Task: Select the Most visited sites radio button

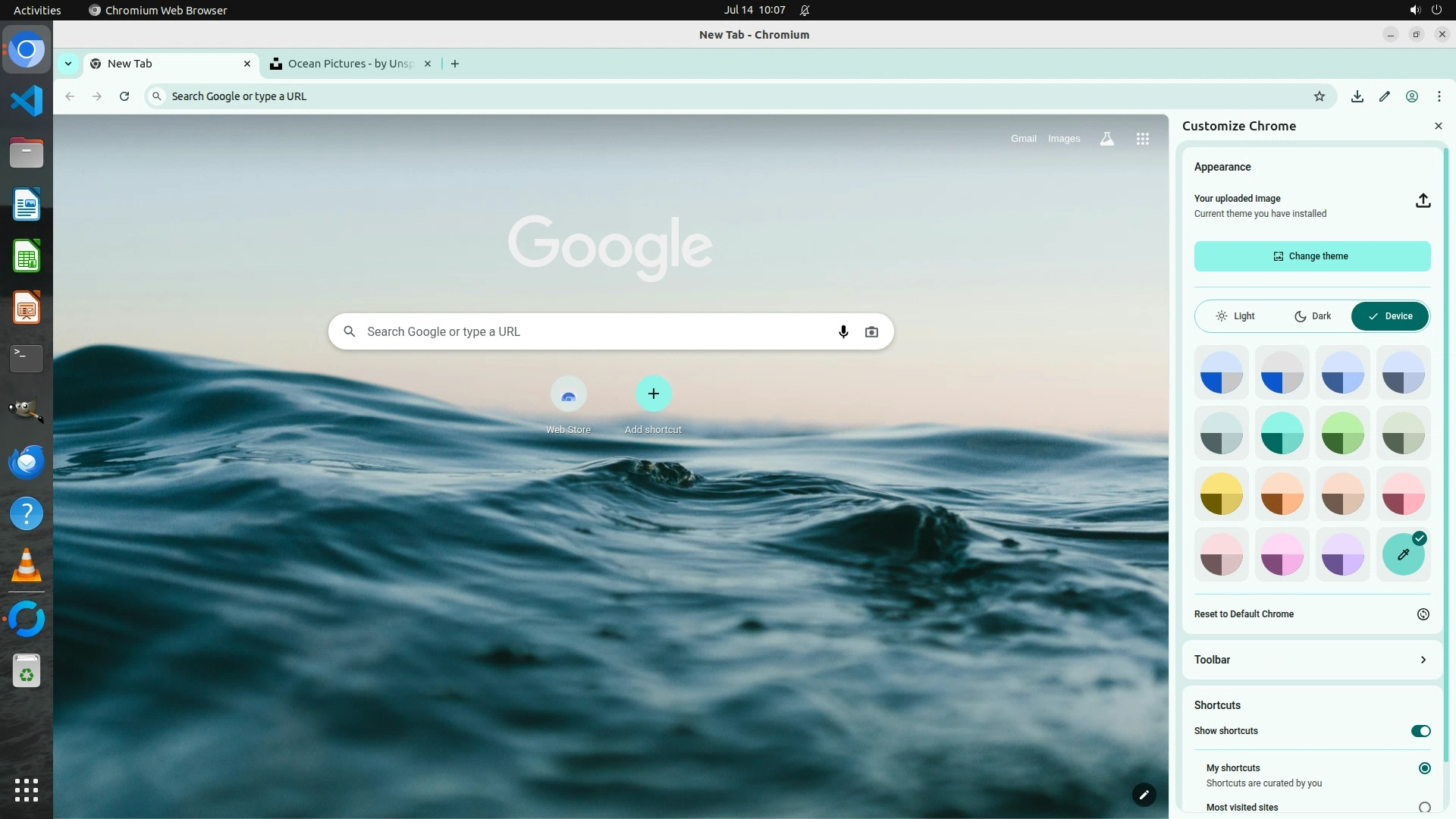Action: [x=1424, y=808]
